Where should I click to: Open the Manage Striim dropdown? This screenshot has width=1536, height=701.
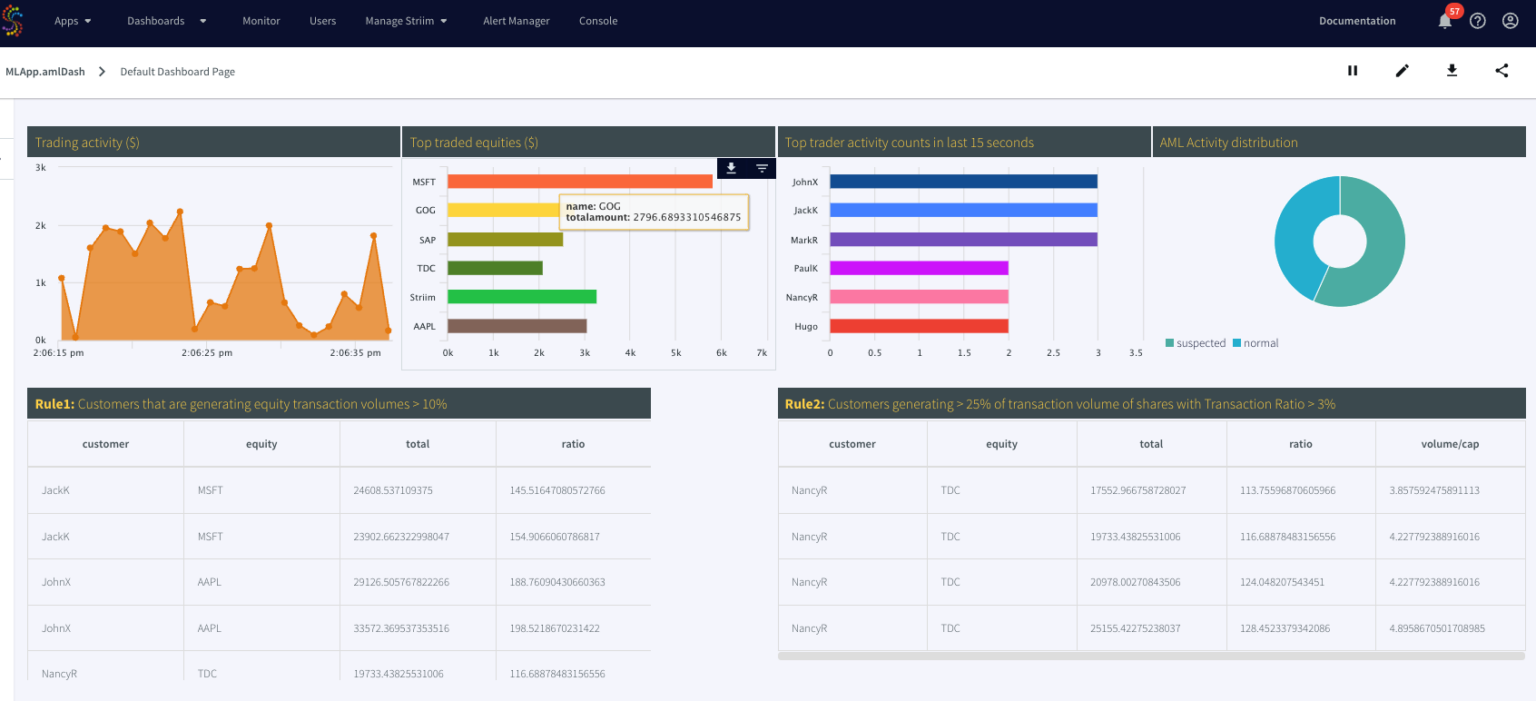[x=406, y=21]
